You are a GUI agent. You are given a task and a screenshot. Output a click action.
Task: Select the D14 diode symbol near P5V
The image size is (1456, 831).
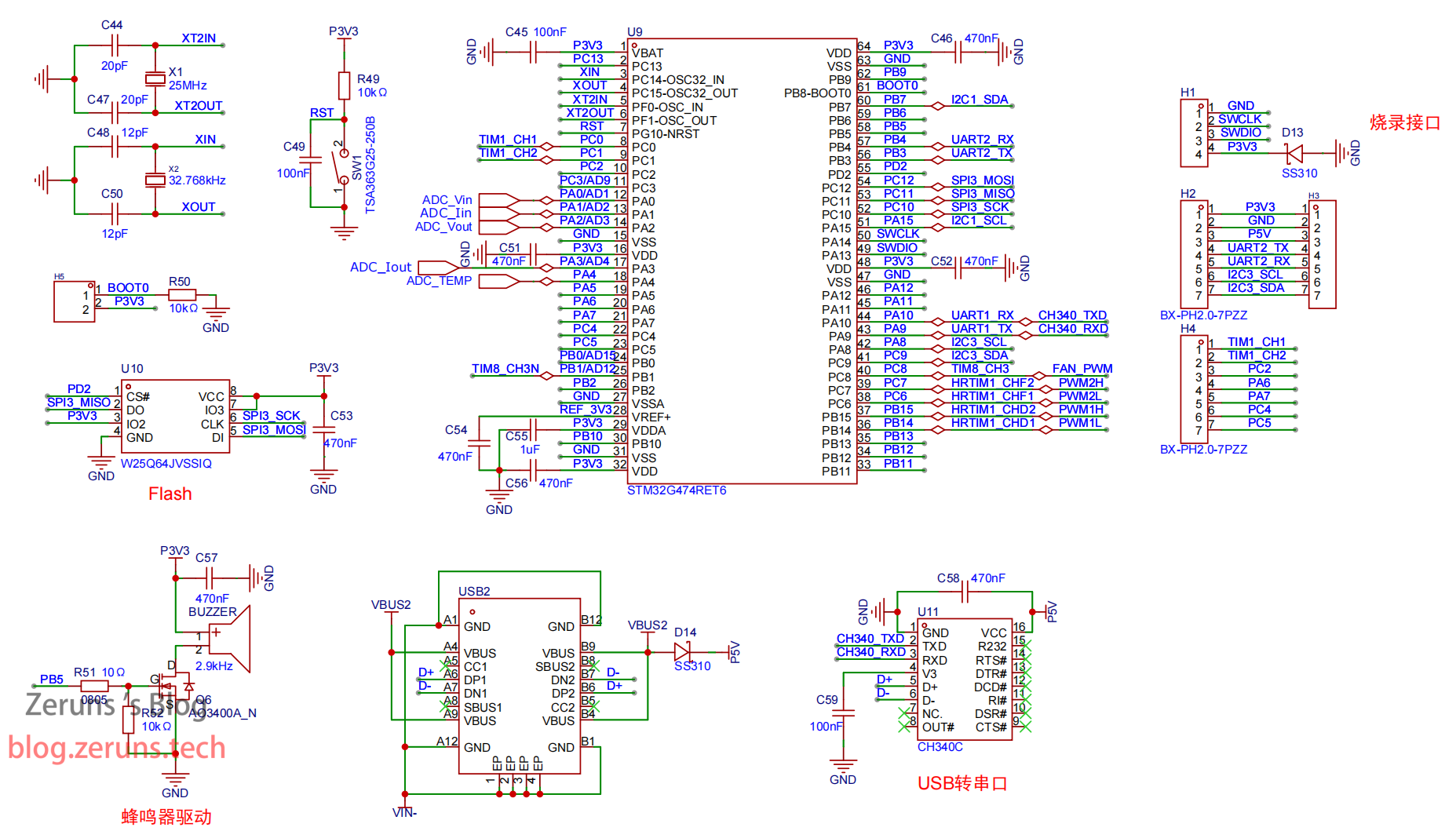click(x=683, y=652)
